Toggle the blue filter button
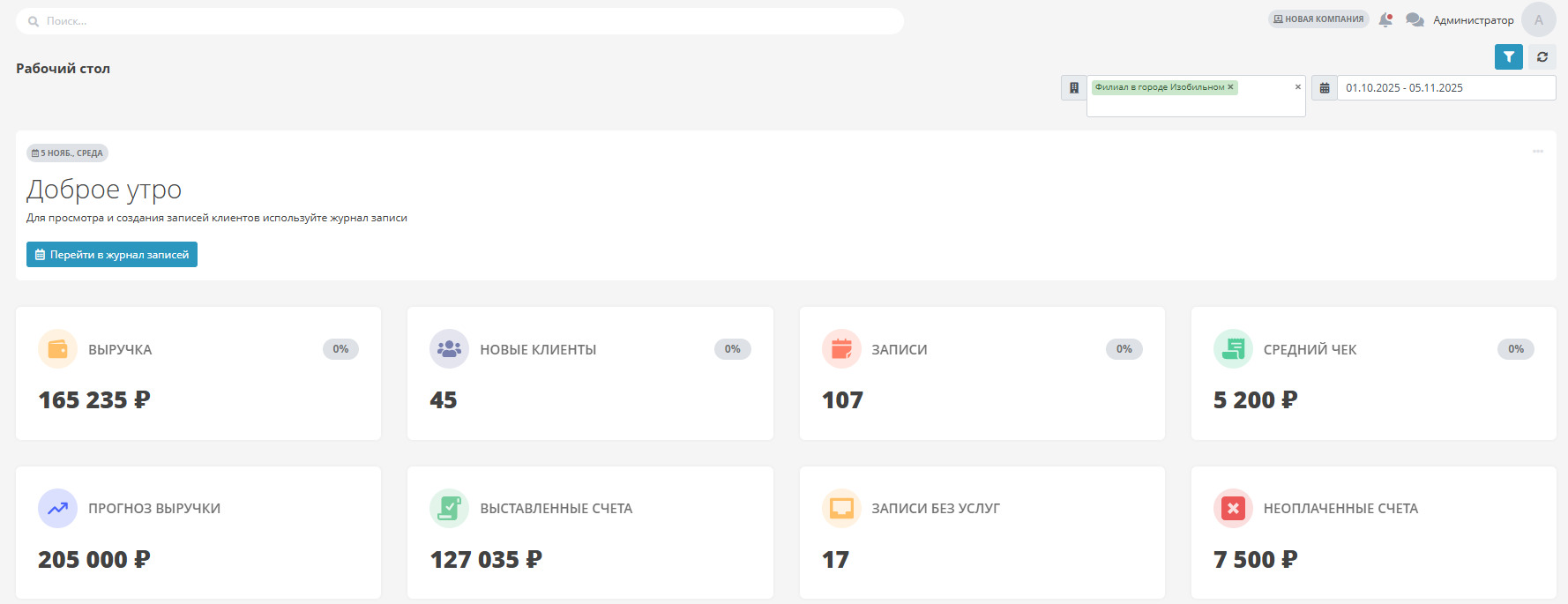The width and height of the screenshot is (1568, 604). (x=1508, y=56)
